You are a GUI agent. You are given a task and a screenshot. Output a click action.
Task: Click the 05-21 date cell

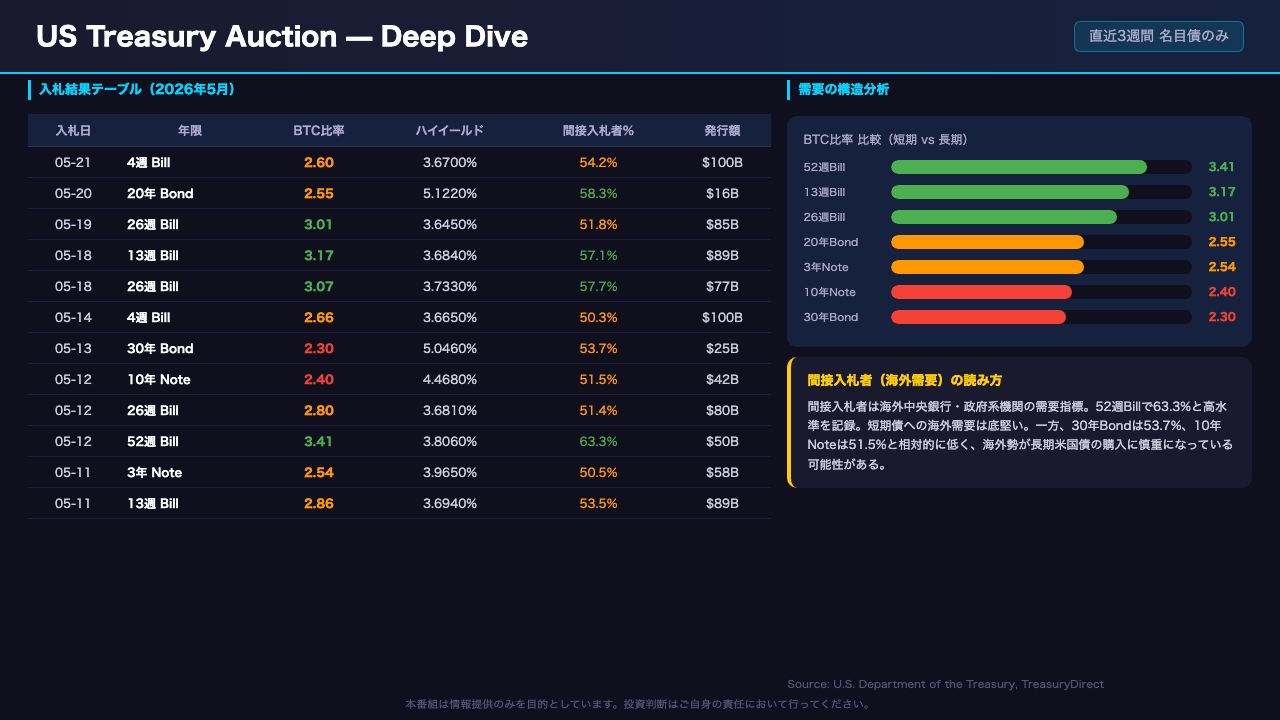coord(73,162)
